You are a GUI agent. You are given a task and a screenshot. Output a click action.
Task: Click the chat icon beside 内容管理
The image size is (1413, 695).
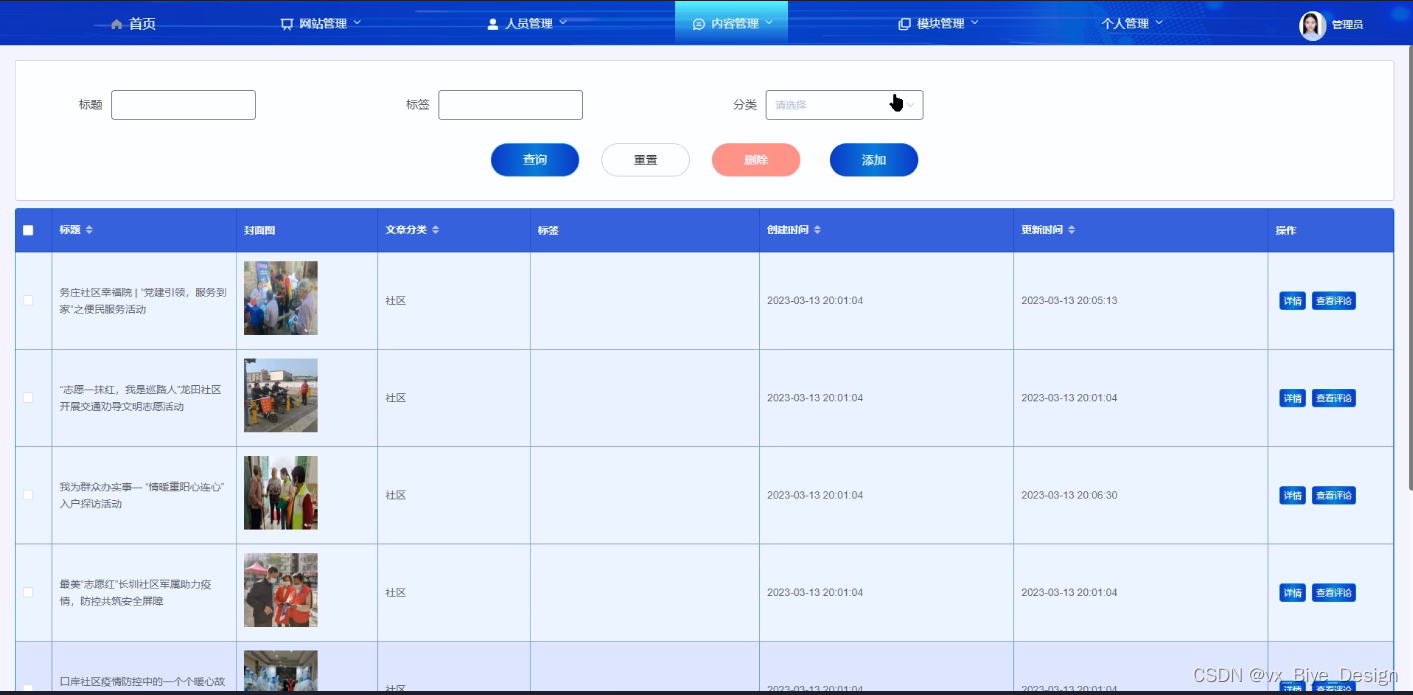pyautogui.click(x=699, y=23)
